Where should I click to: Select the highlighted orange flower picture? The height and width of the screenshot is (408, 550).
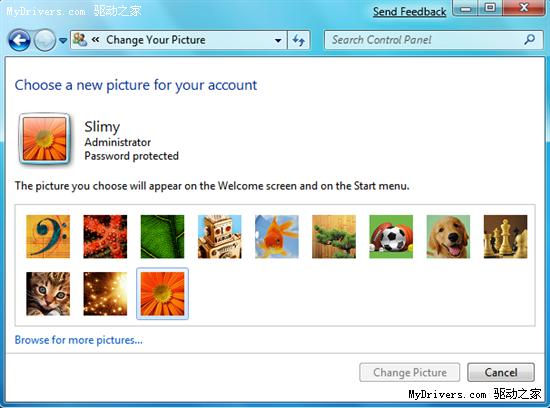[x=162, y=294]
